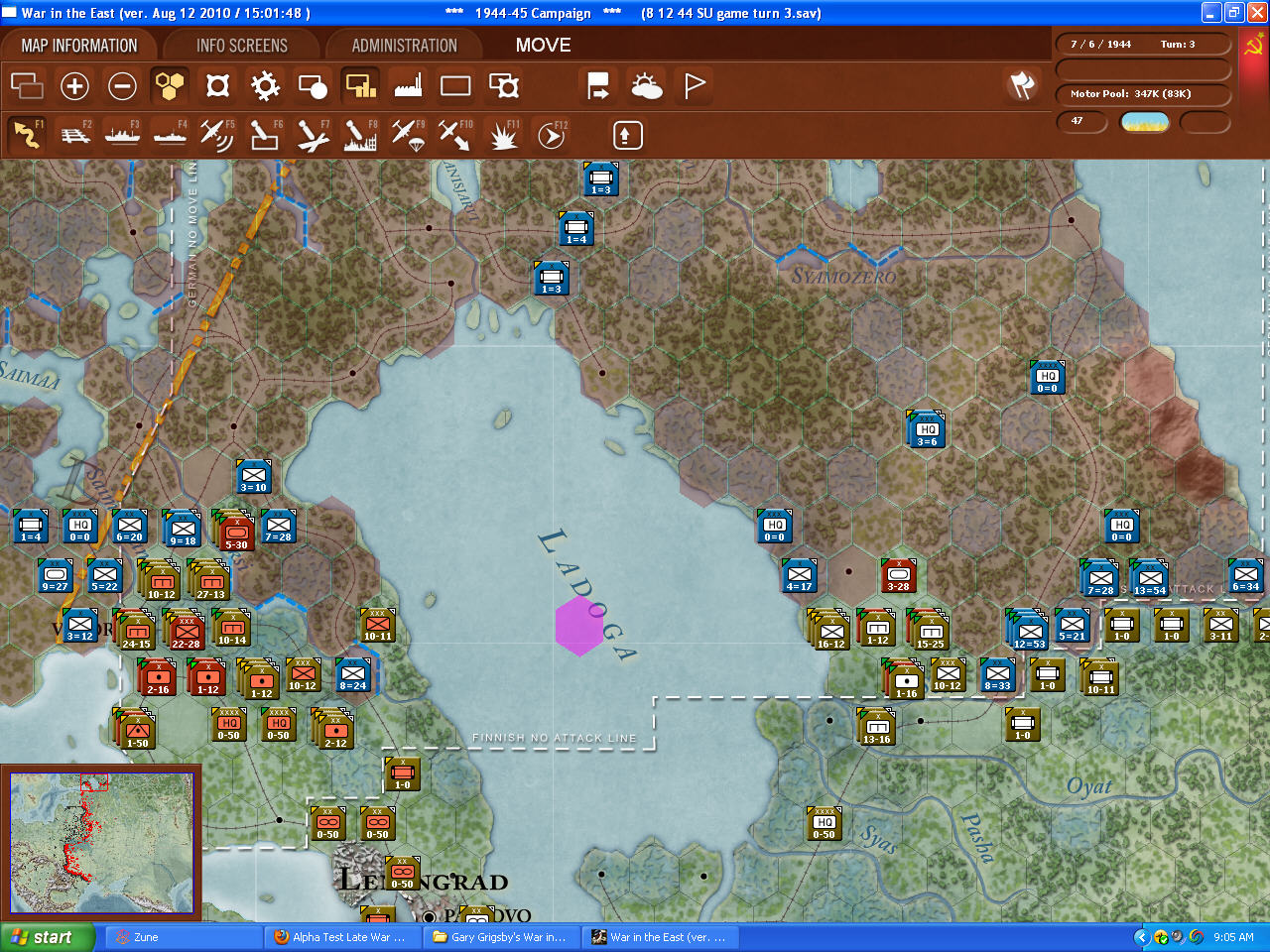Click the Windows start button
Image resolution: width=1270 pixels, height=952 pixels.
(47, 937)
